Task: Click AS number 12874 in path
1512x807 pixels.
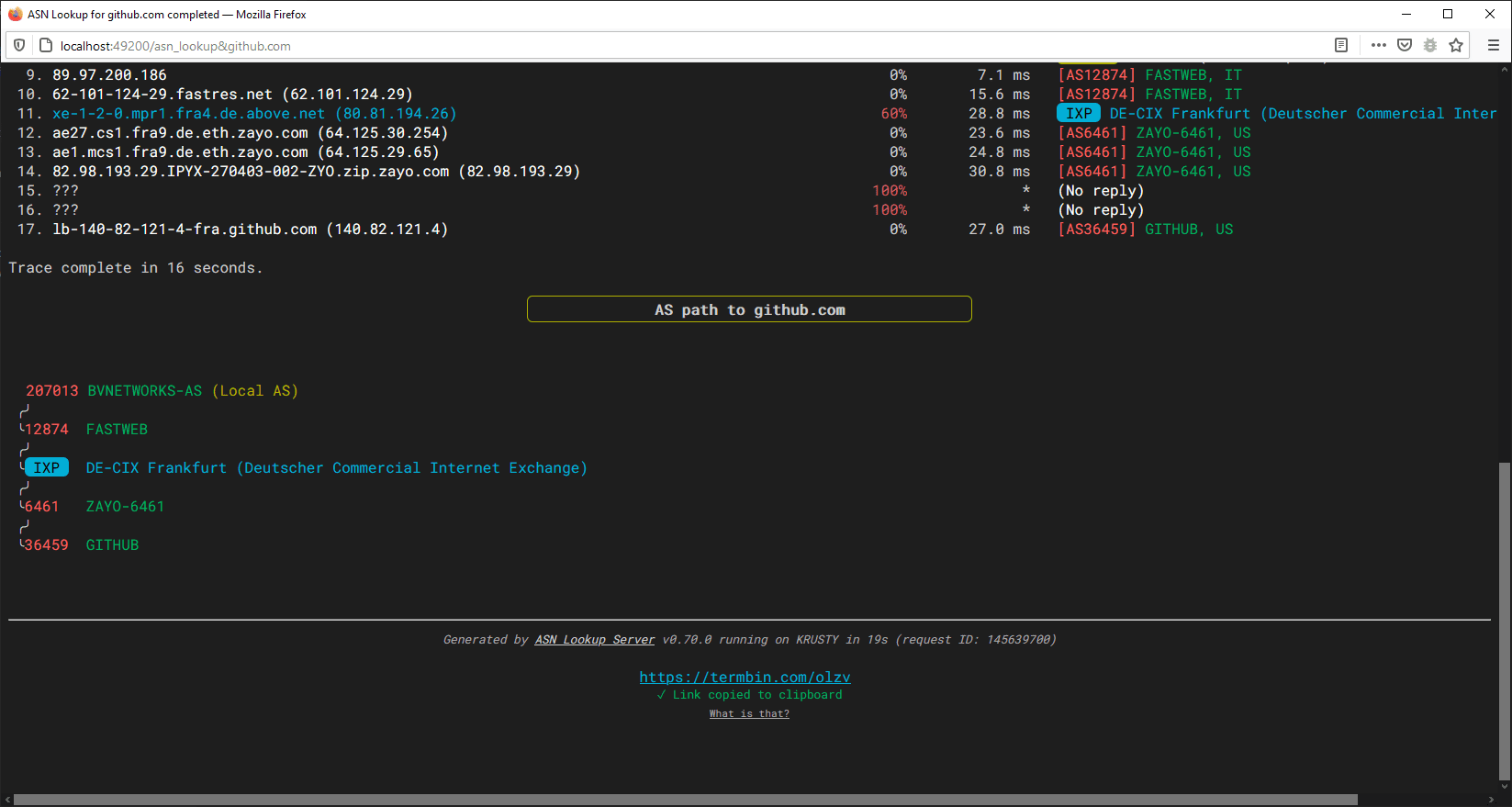Action: coord(47,430)
